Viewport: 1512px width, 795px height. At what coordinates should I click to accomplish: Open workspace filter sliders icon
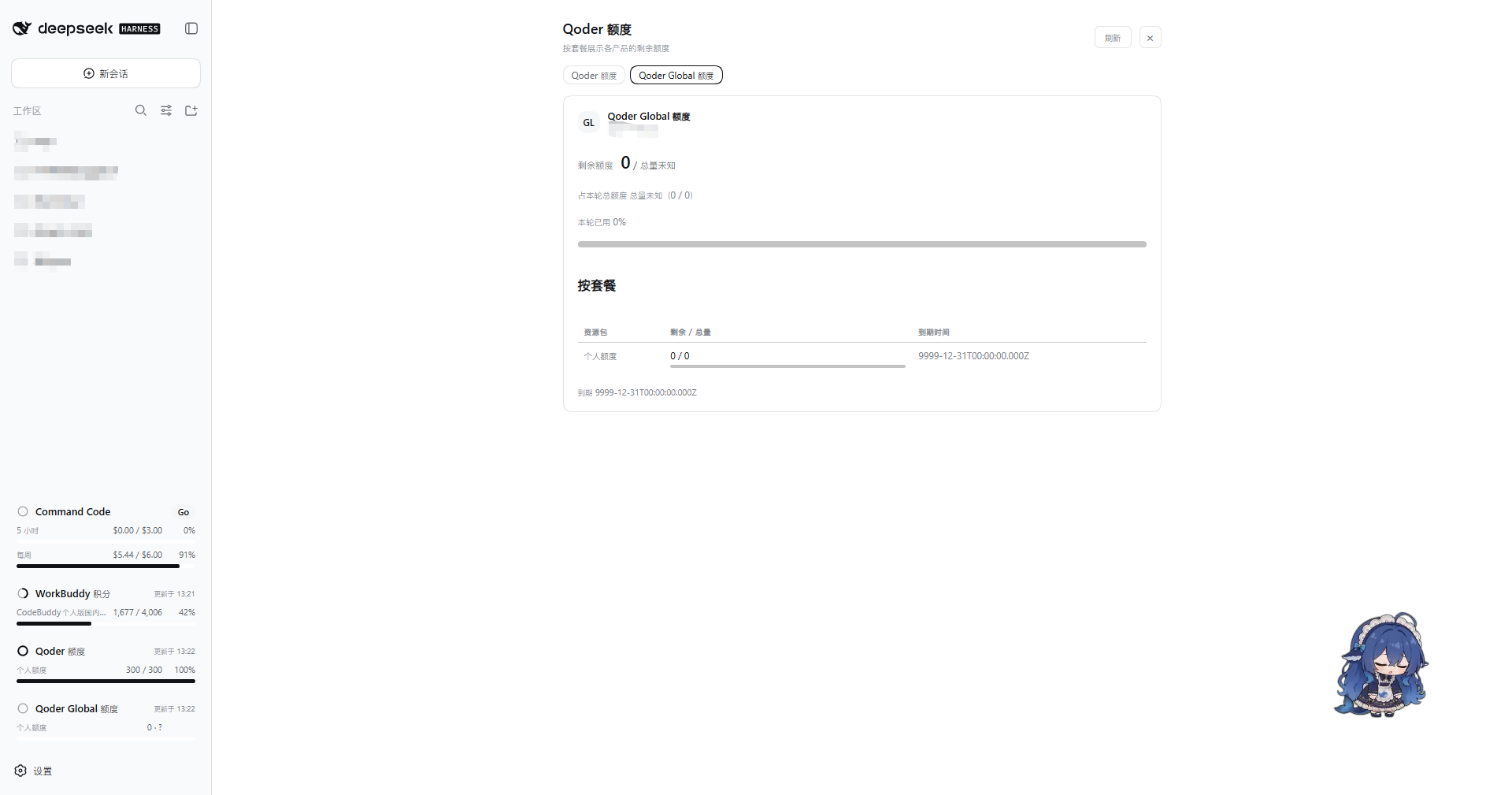166,110
